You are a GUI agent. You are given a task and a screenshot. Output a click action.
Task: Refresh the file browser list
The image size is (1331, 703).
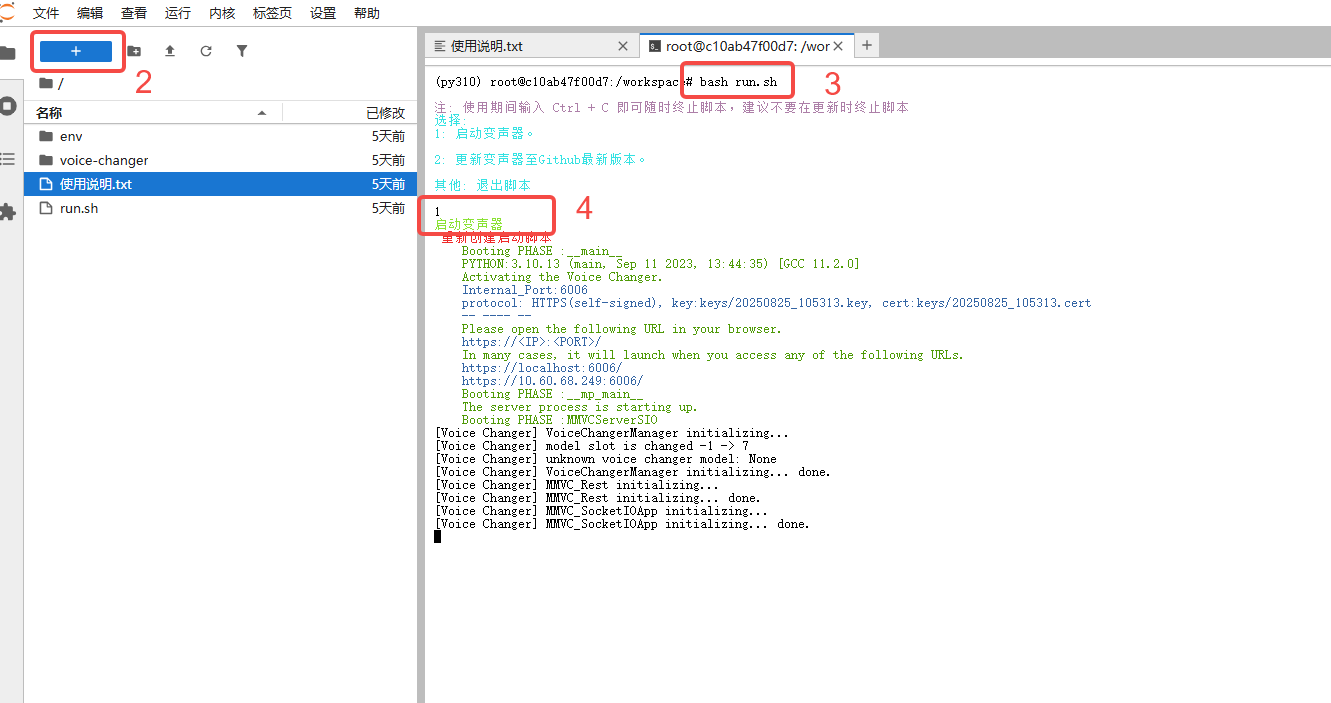coord(206,51)
